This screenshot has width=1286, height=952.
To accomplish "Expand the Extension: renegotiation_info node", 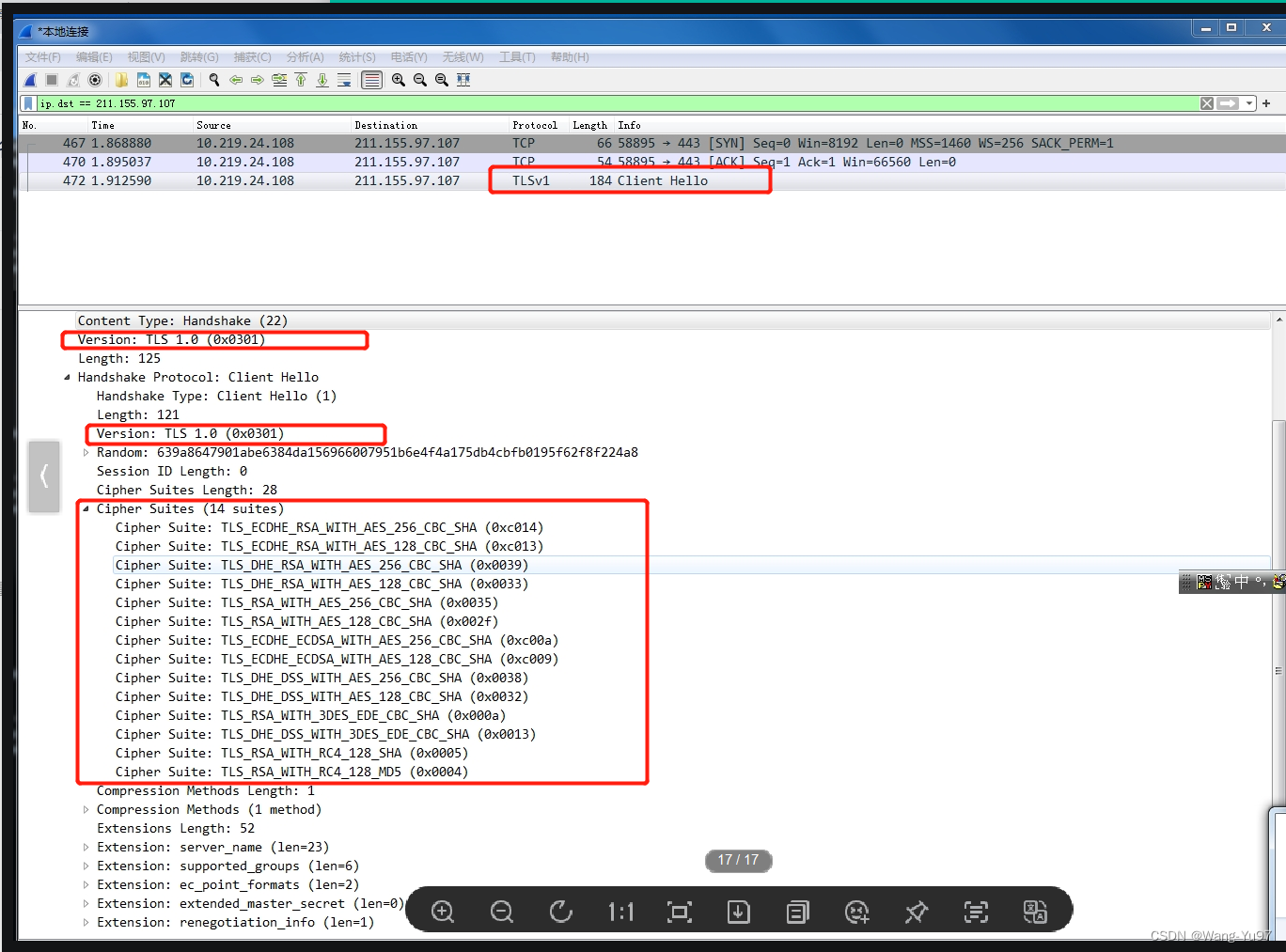I will pos(86,923).
